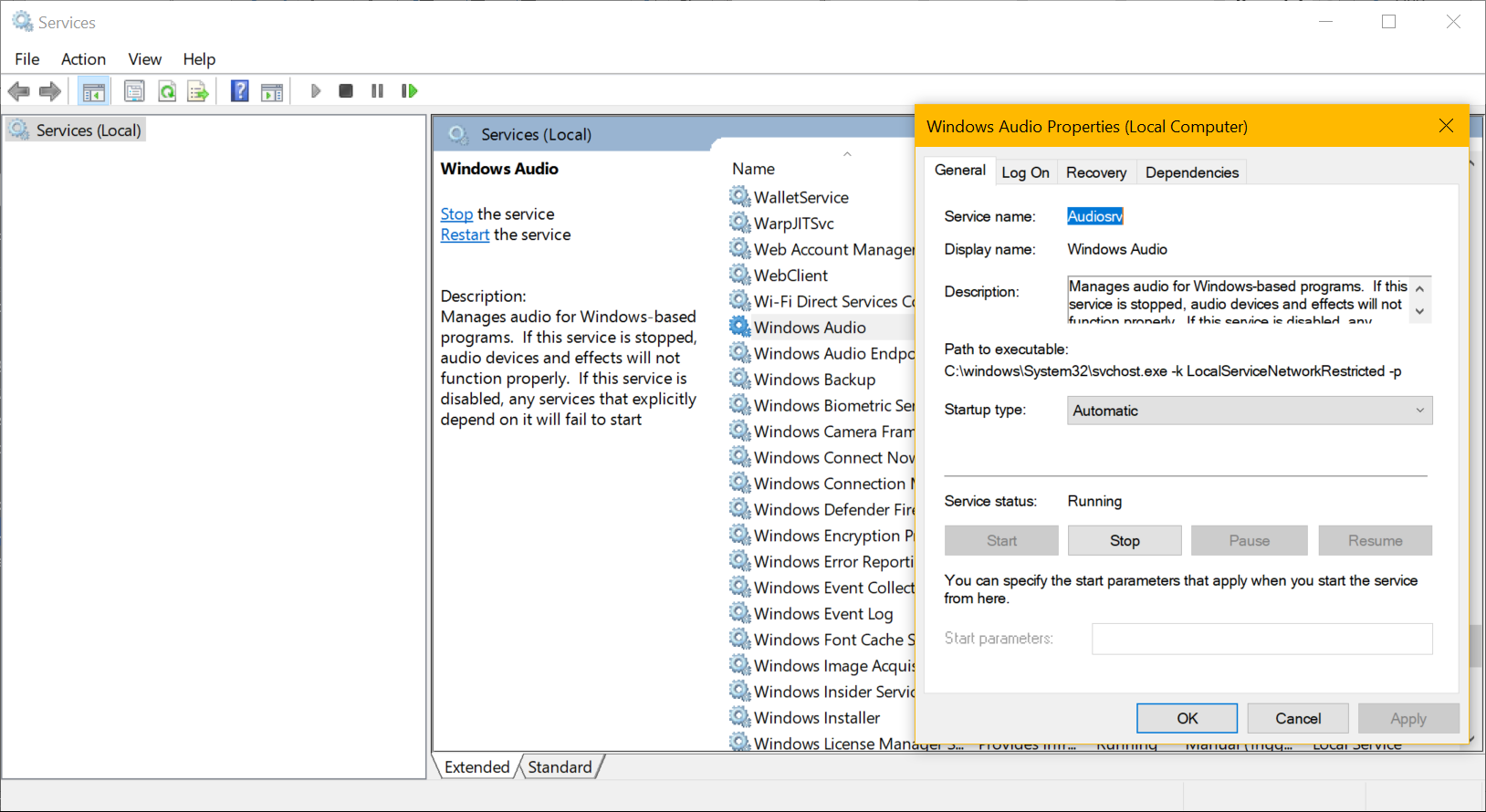Click the Restart Service toolbar icon

tap(409, 91)
